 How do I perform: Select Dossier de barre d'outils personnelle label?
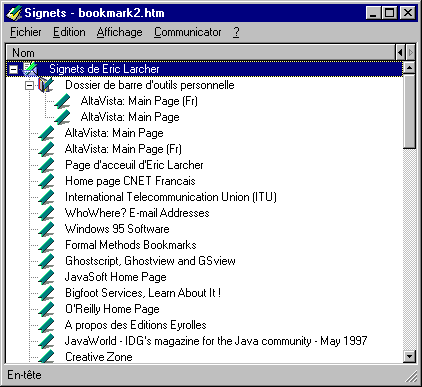tap(150, 85)
